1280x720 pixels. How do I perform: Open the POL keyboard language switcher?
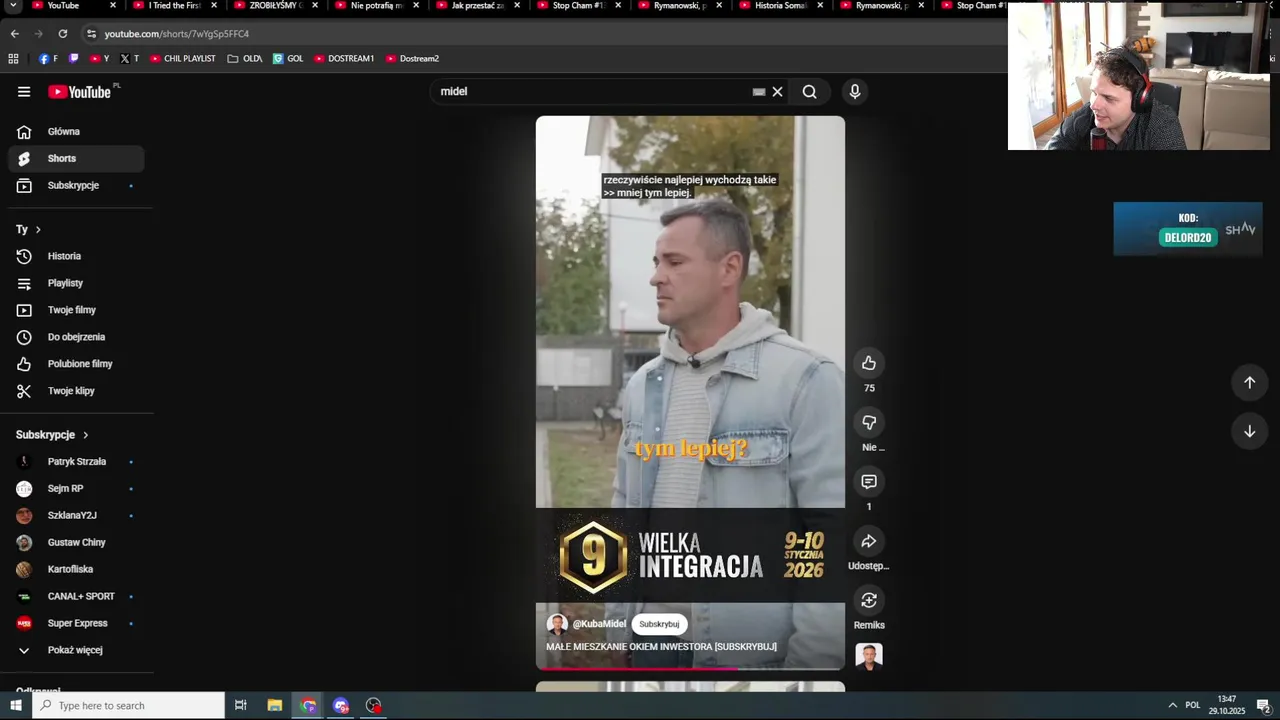(1192, 705)
